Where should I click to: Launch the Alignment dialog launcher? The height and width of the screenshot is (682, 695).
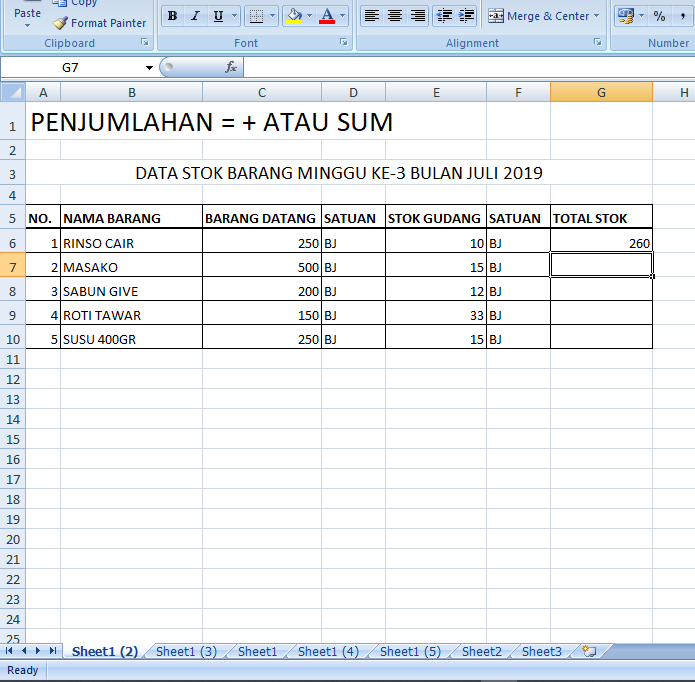click(x=597, y=42)
